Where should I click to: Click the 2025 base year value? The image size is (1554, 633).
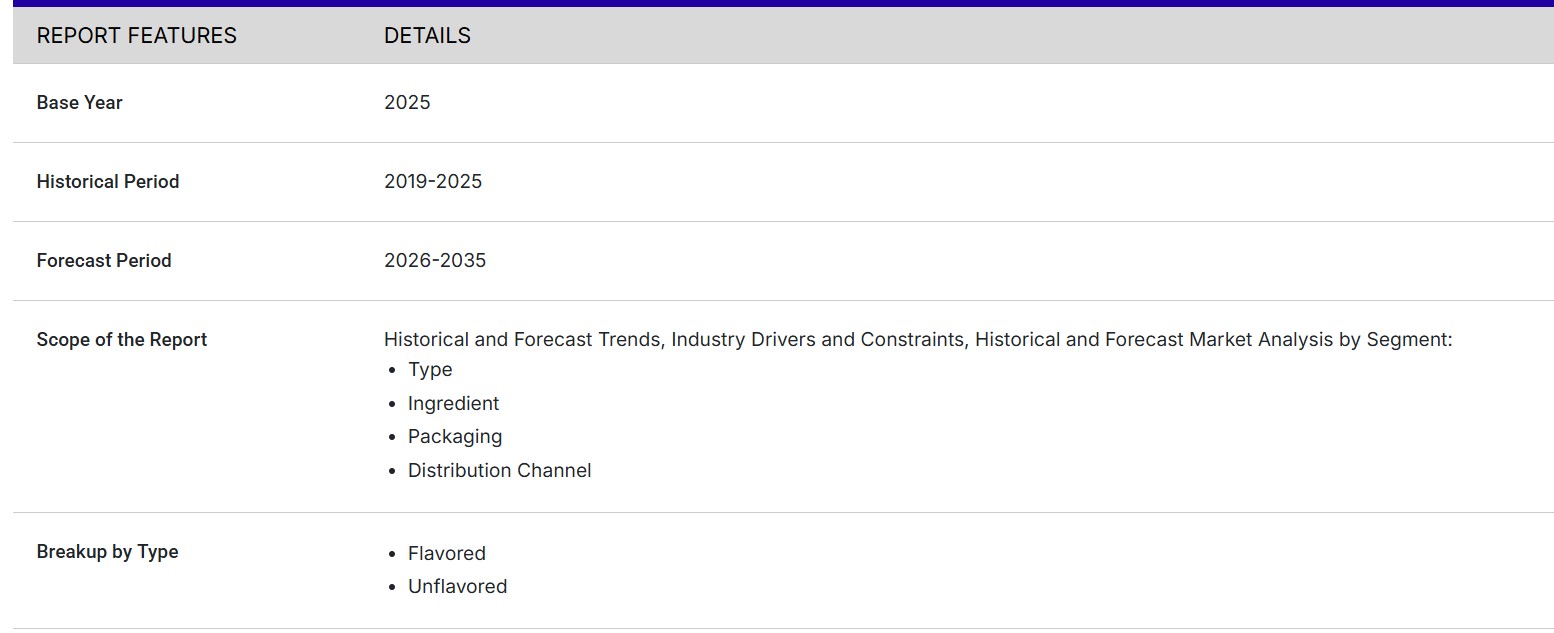[x=407, y=103]
